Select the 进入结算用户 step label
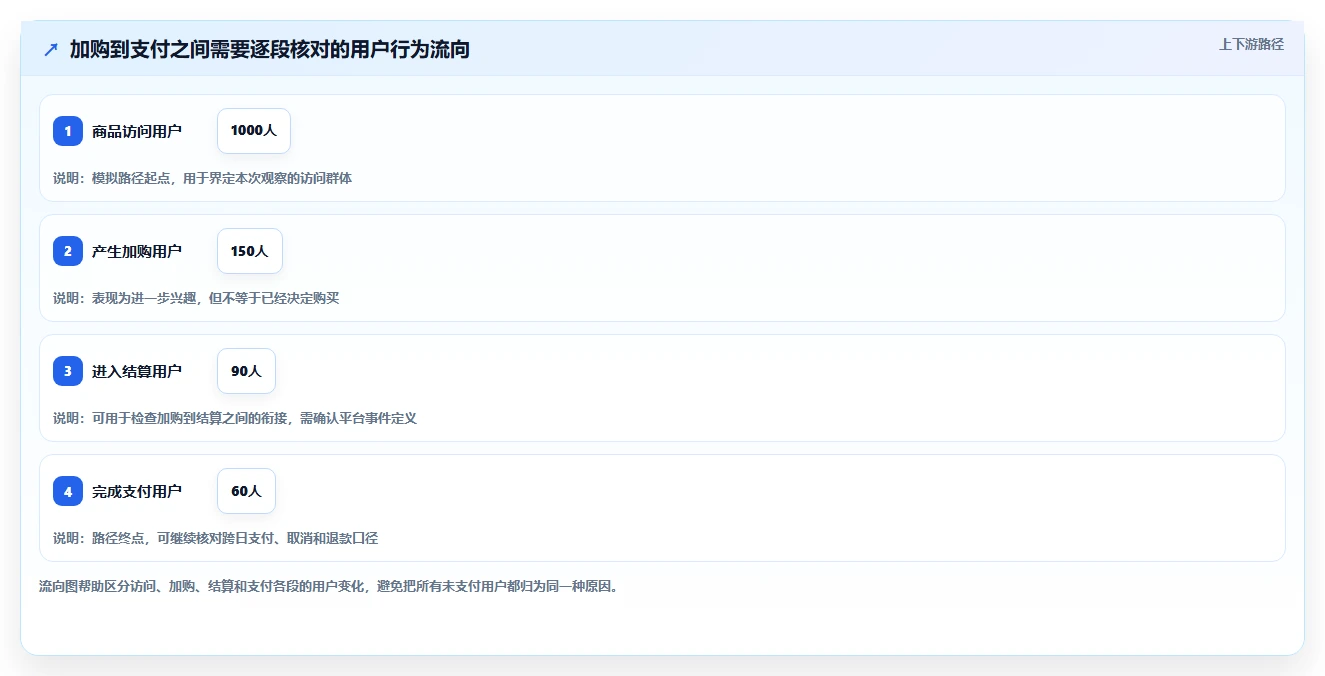This screenshot has width=1325, height=676. point(137,371)
